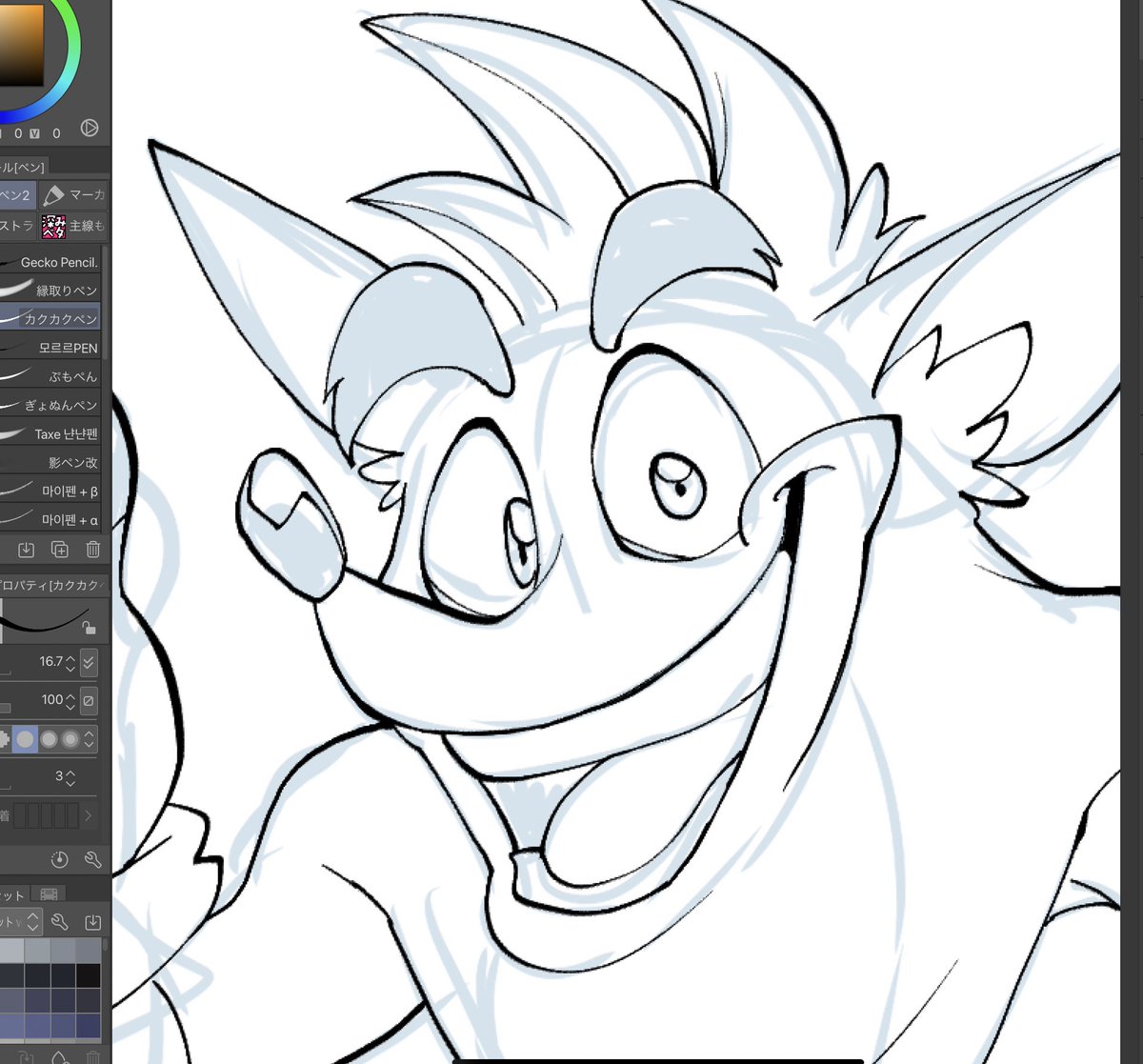This screenshot has width=1143, height=1064.
Task: Click the opacity stepper at 100
Action: click(70, 700)
